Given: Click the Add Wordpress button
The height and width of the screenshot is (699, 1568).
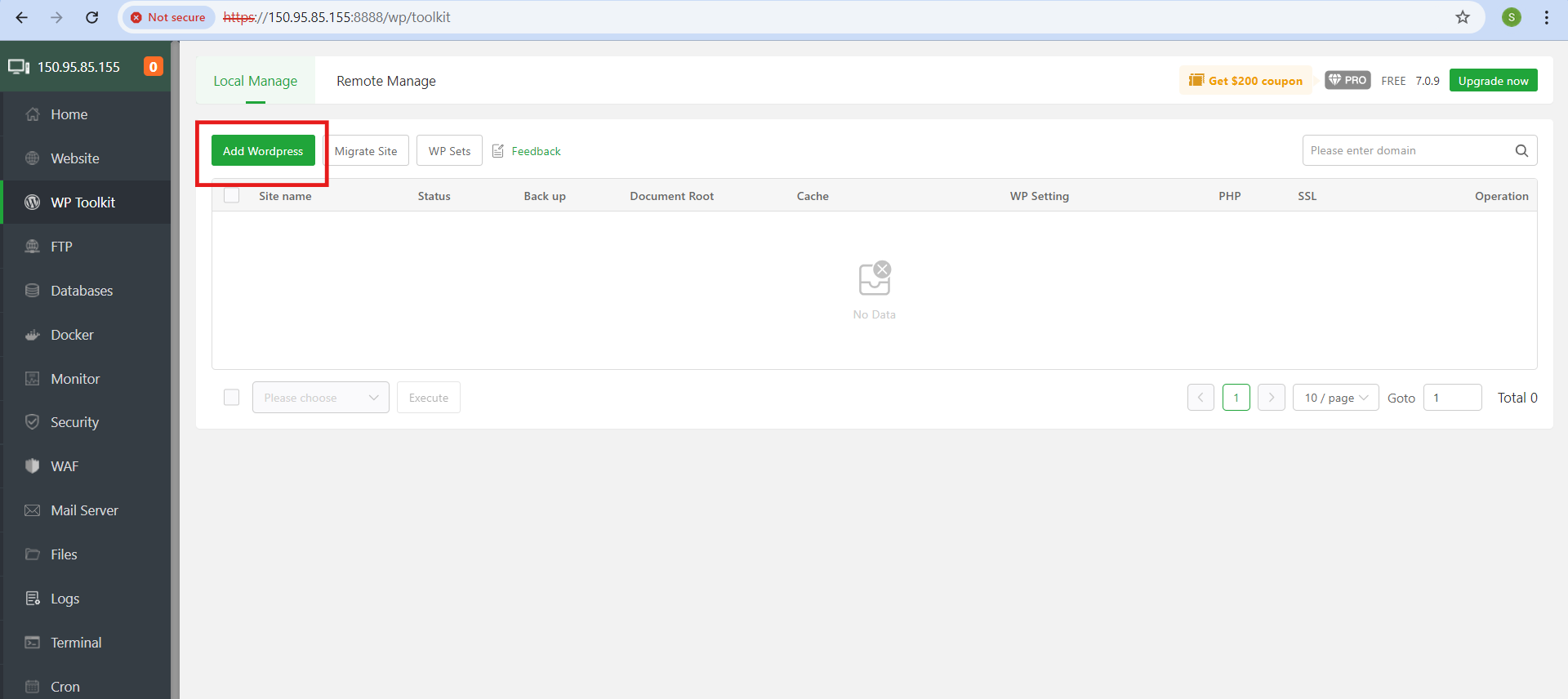Looking at the screenshot, I should pyautogui.click(x=263, y=151).
